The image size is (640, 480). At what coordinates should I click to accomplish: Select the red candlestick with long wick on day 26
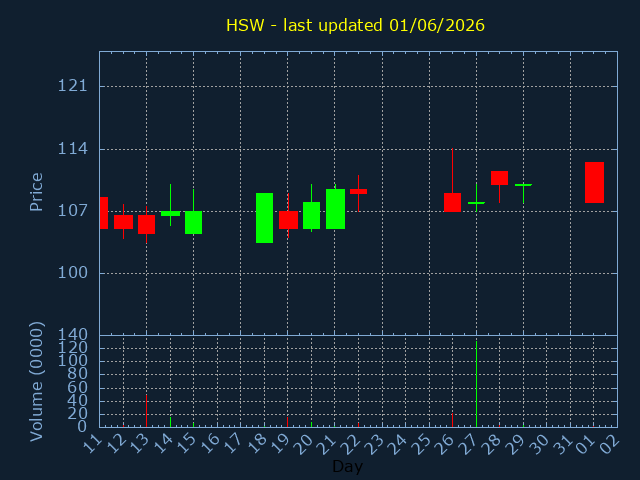(452, 202)
